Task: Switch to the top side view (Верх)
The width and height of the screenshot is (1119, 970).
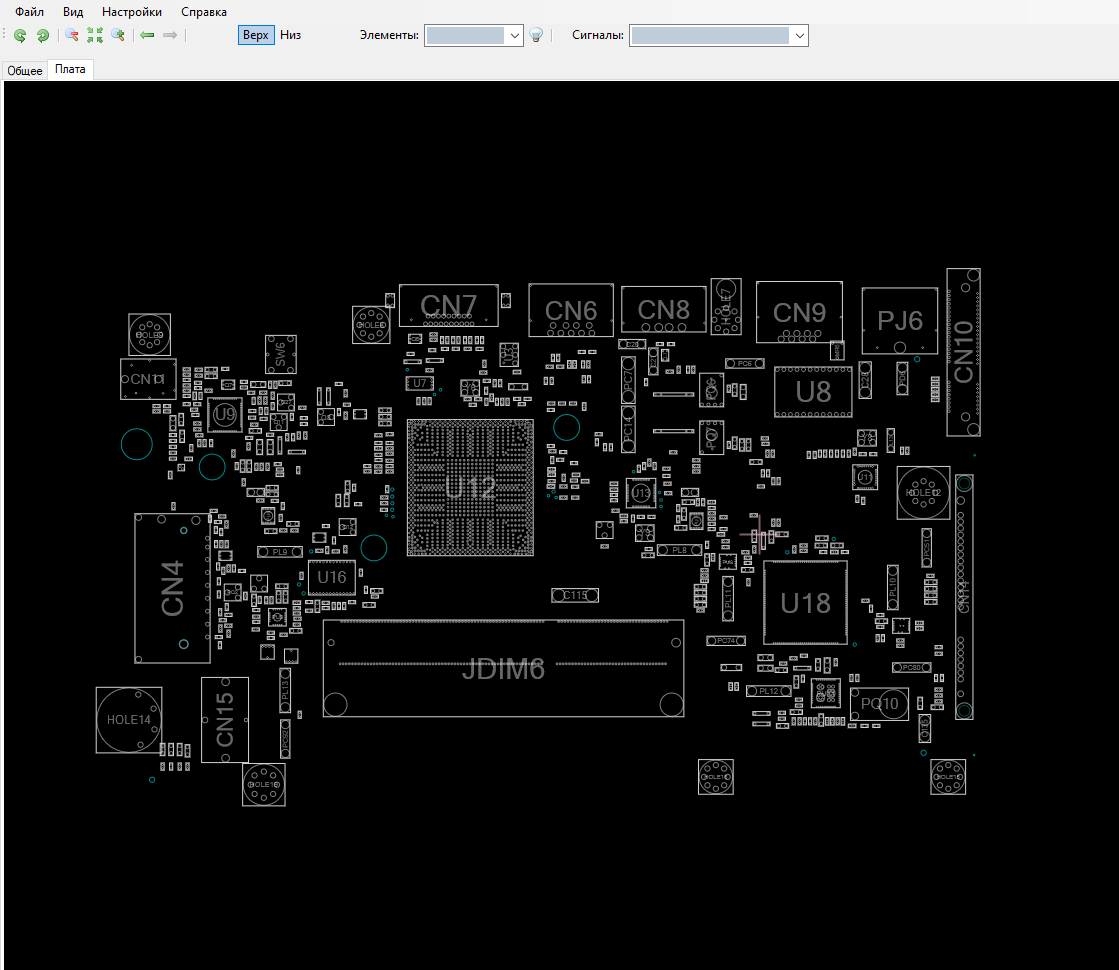Action: (255, 35)
